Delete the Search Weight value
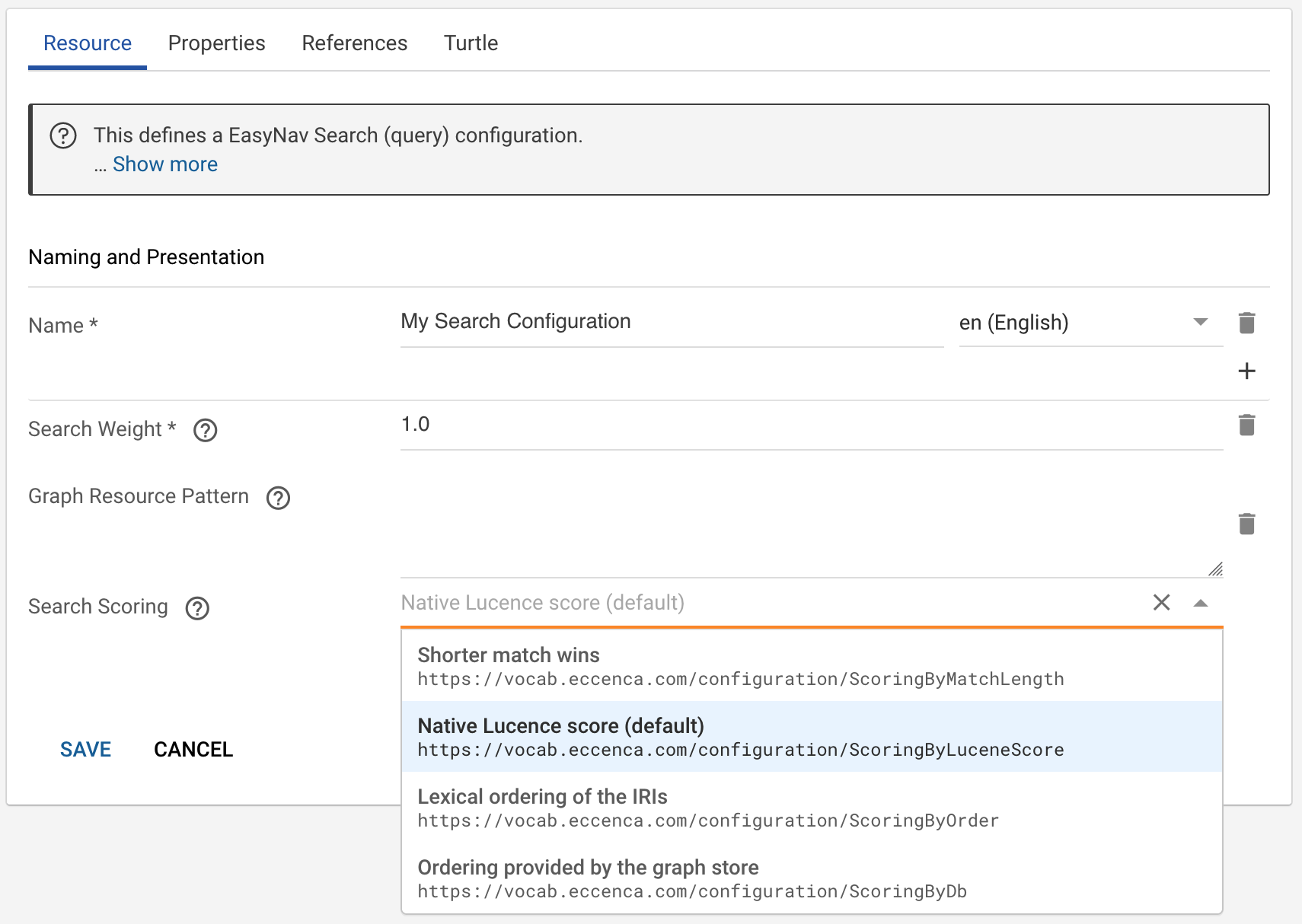This screenshot has height=924, width=1302. [x=1247, y=425]
